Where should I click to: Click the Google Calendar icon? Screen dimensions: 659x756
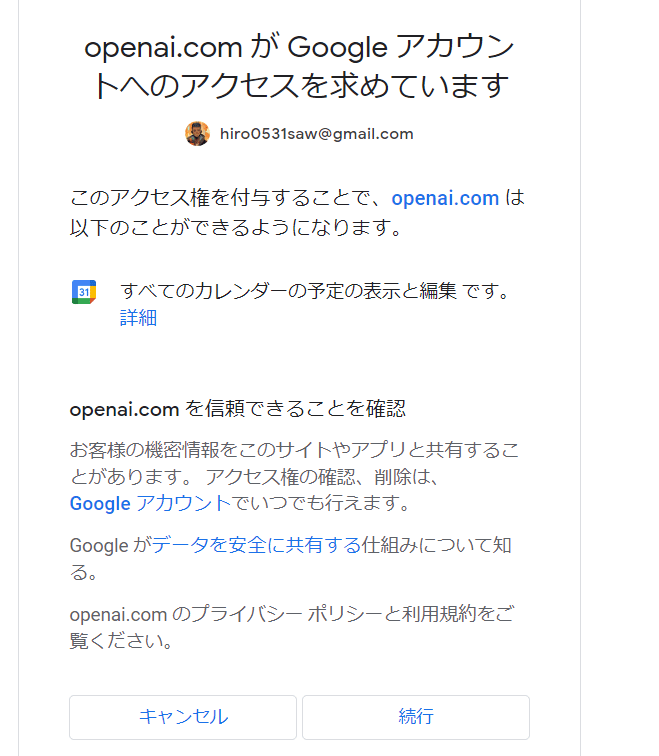(84, 292)
